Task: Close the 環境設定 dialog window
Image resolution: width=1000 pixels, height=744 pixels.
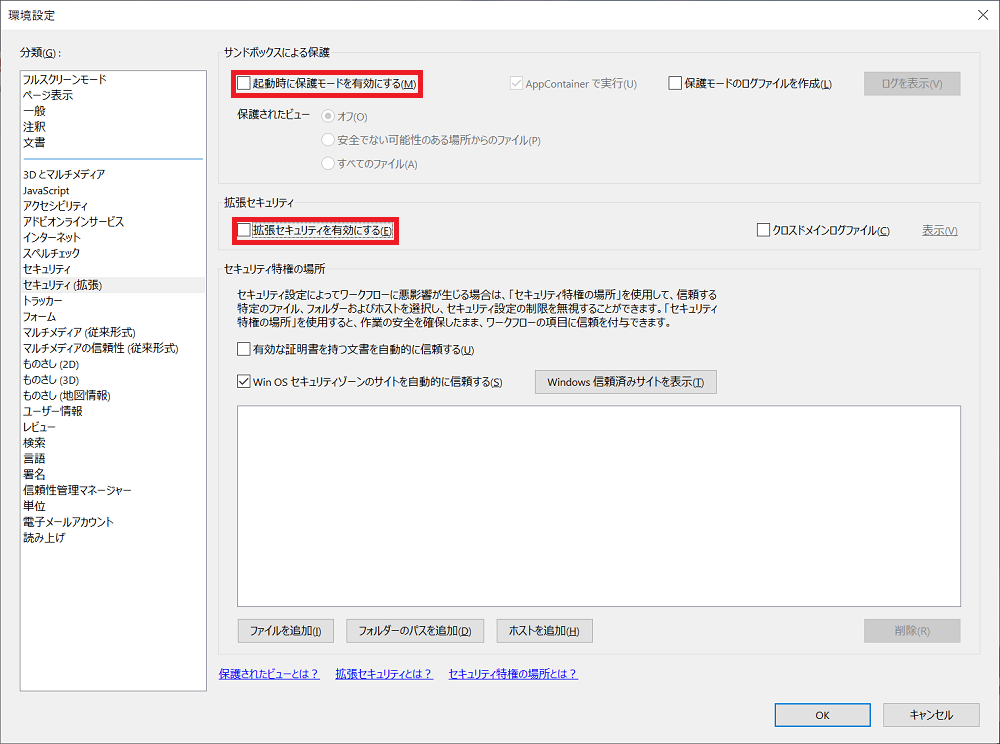Action: tap(983, 15)
